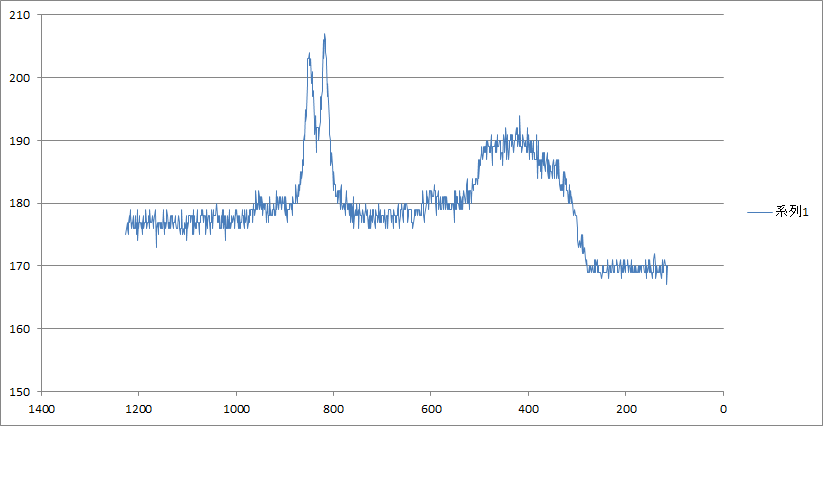Image resolution: width=823 pixels, height=480 pixels.
Task: Click the legend line sample beside 系列1
Action: 759,212
